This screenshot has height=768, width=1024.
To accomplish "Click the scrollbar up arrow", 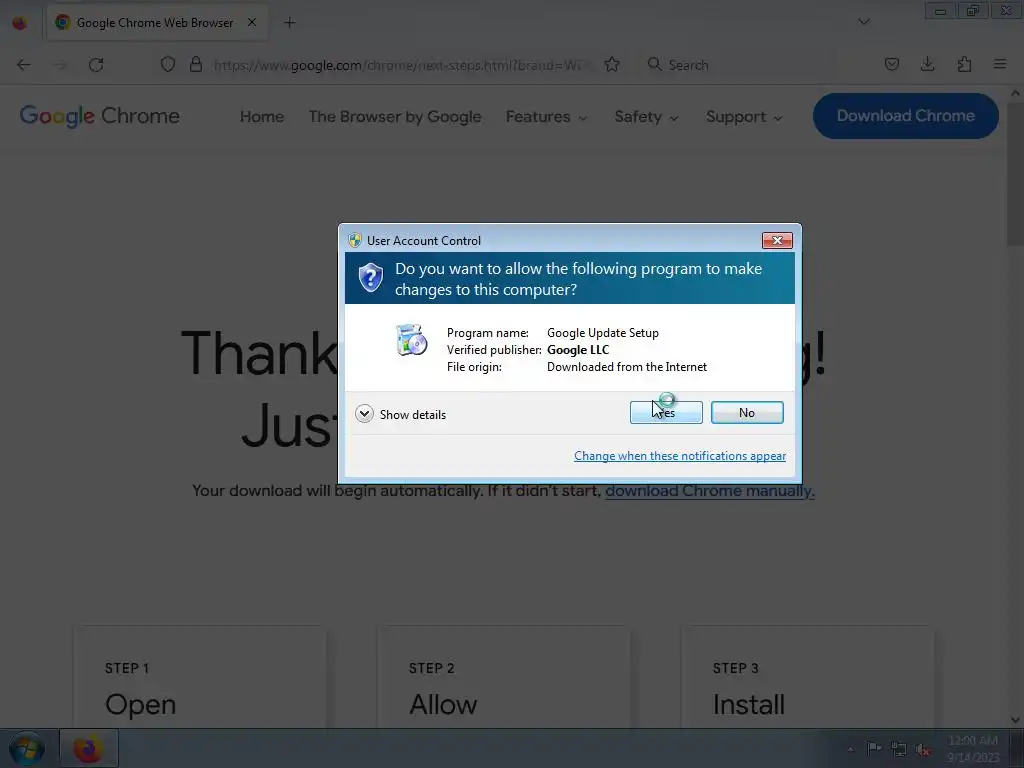I will pos(1015,93).
